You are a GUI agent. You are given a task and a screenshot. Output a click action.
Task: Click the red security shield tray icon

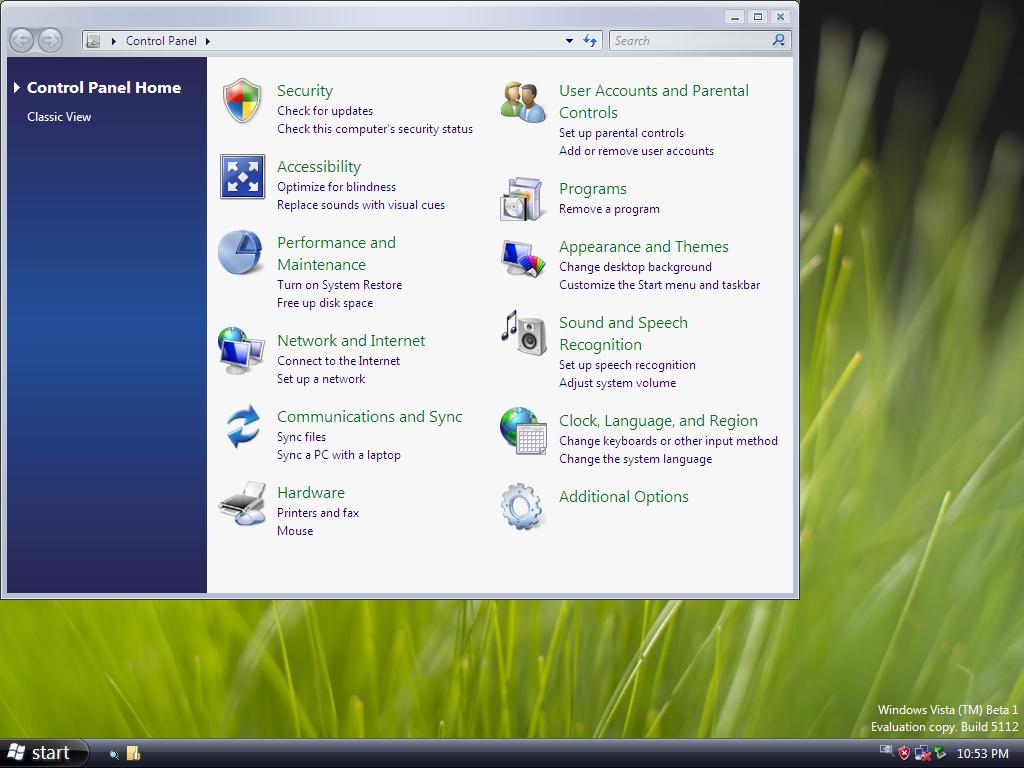(904, 754)
